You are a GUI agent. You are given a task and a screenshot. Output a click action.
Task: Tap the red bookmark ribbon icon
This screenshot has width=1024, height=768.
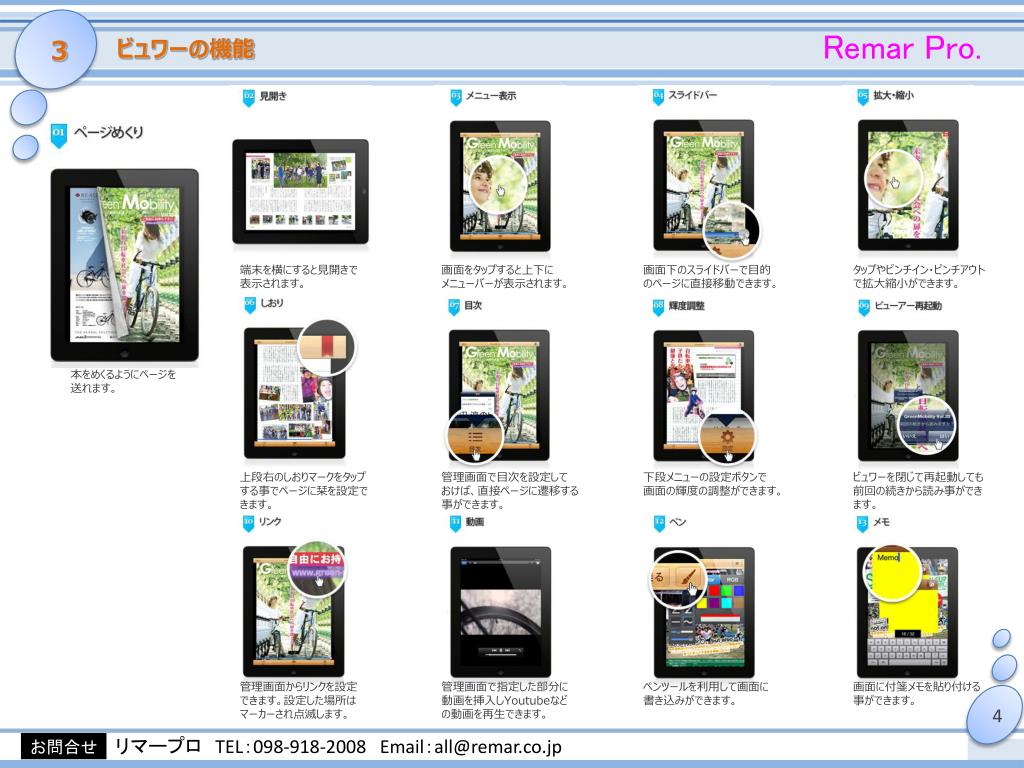[x=326, y=345]
